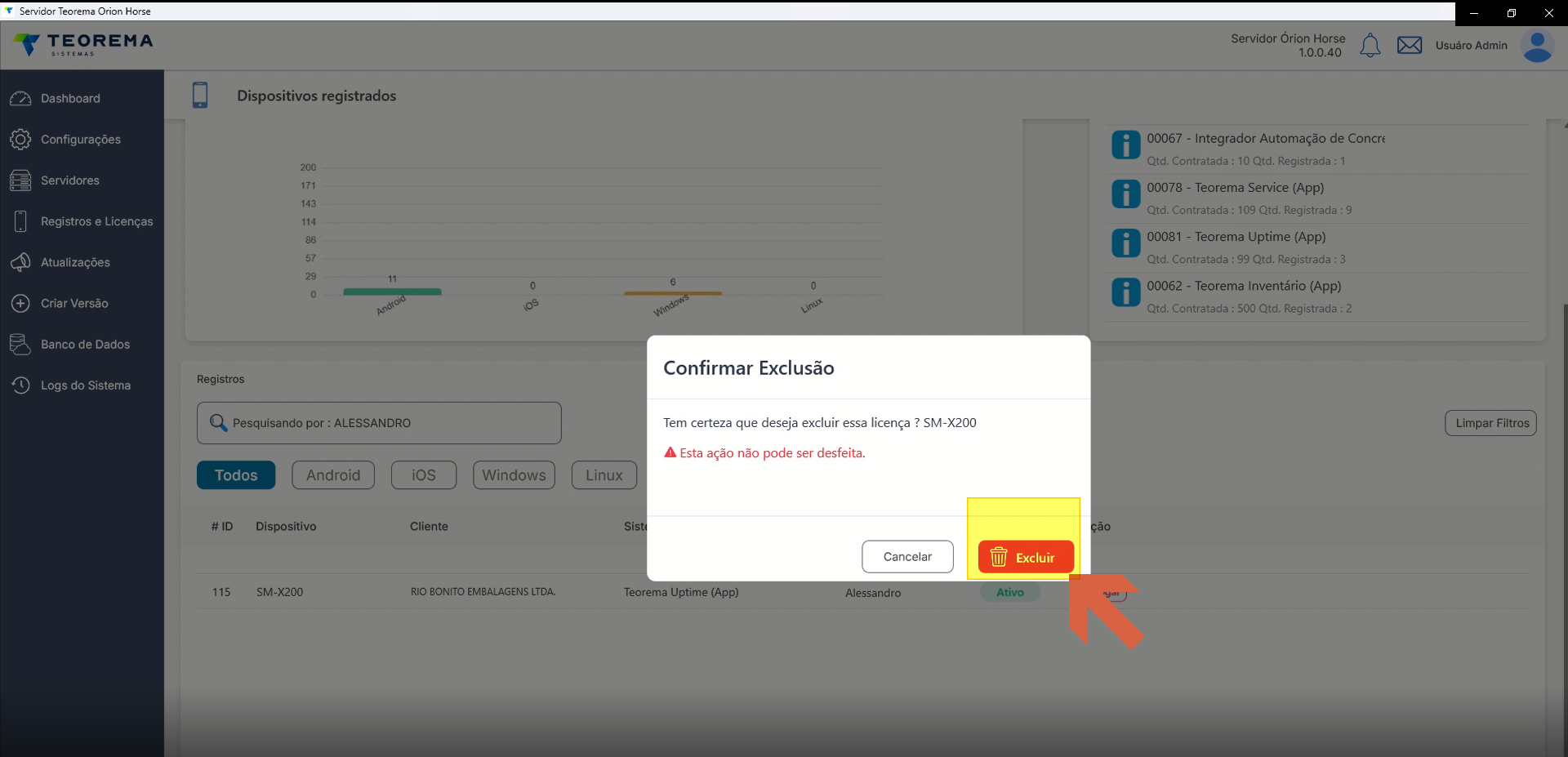Filter devices by Android

333,475
